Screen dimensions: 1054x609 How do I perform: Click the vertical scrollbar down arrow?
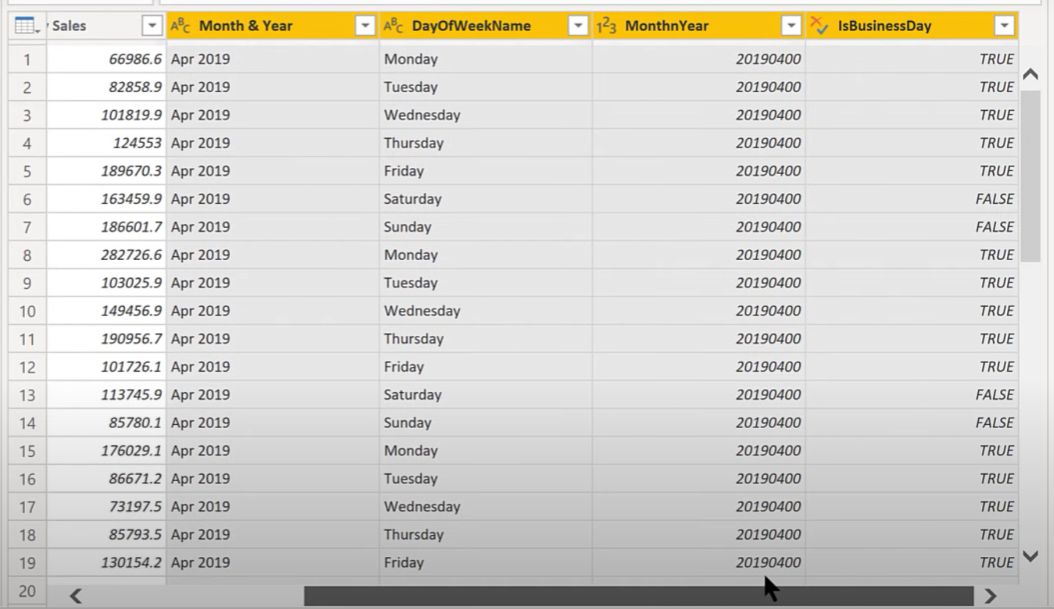(1030, 556)
